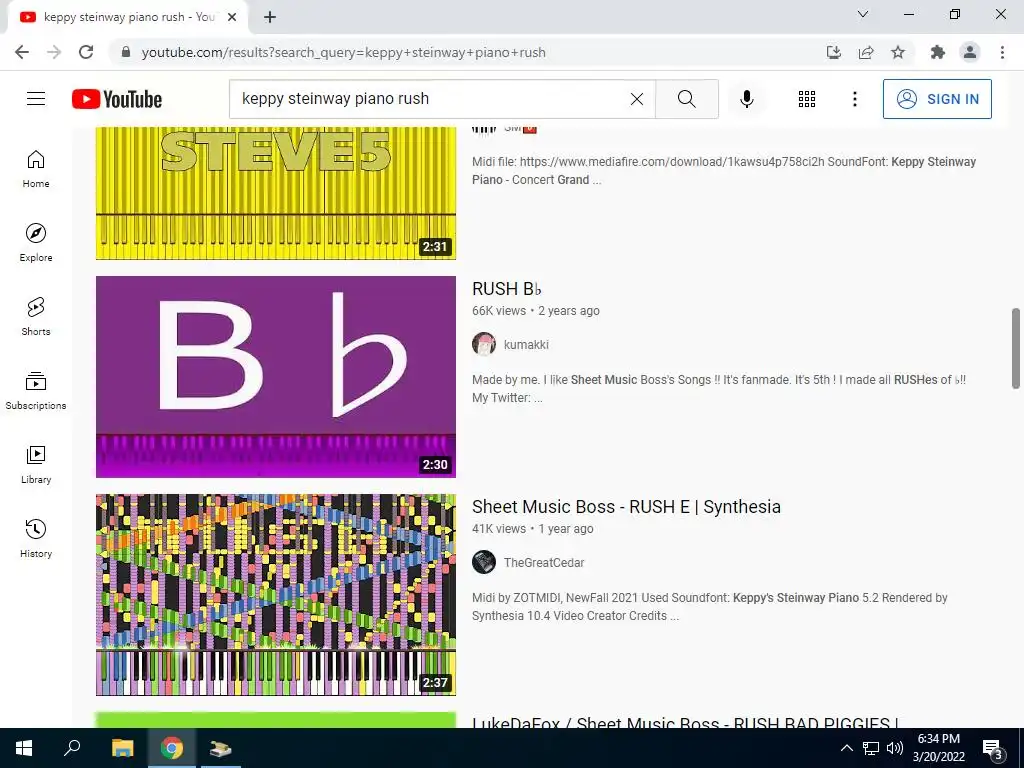Image resolution: width=1024 pixels, height=768 pixels.
Task: Click the RUSH B♭ video title
Action: [507, 289]
